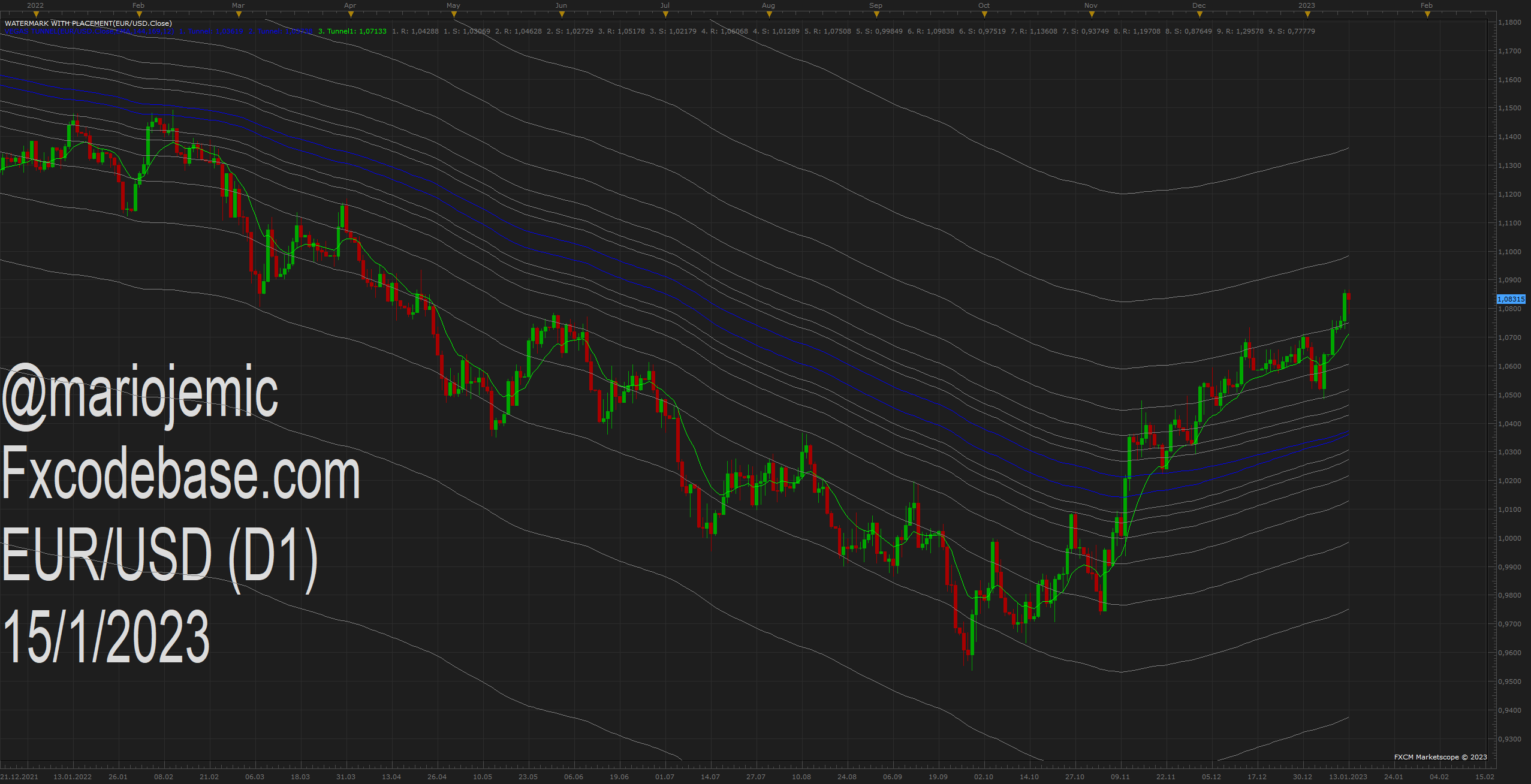Screen dimensions: 1531x784
Task: Click the '2. R: 1,04628' resistance value
Action: tap(519, 31)
